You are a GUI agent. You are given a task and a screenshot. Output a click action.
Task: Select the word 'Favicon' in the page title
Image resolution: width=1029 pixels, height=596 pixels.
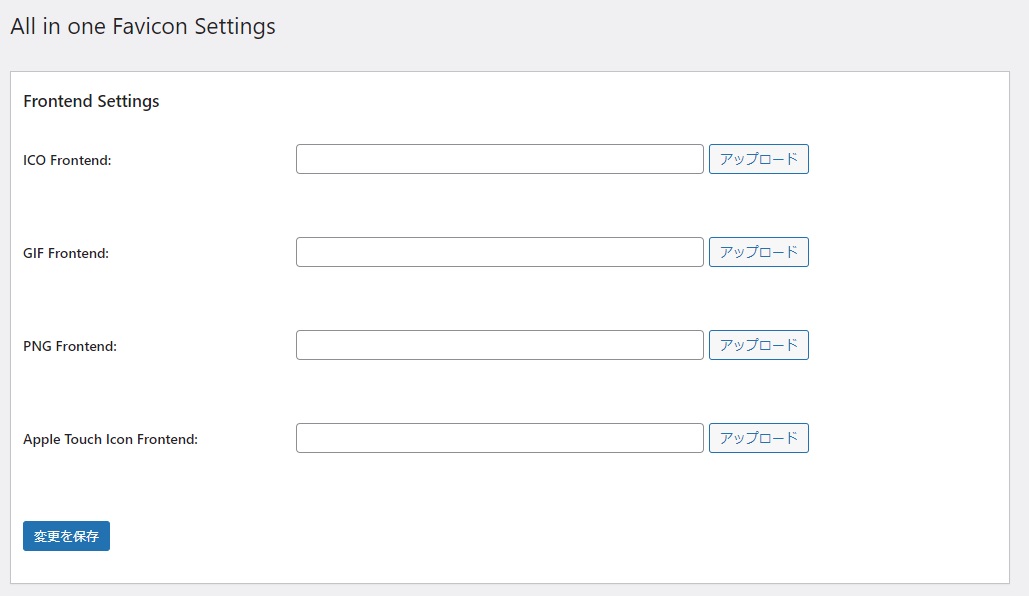pyautogui.click(x=150, y=26)
